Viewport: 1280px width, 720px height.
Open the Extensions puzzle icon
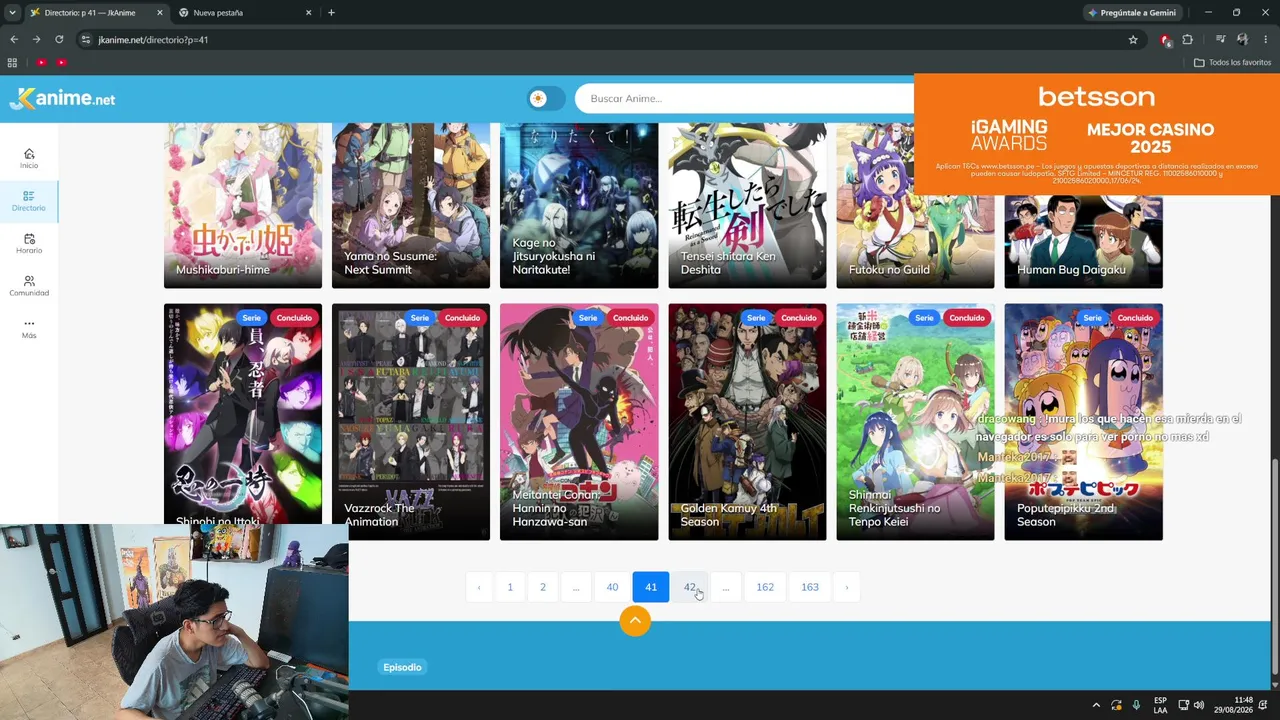pyautogui.click(x=1188, y=40)
